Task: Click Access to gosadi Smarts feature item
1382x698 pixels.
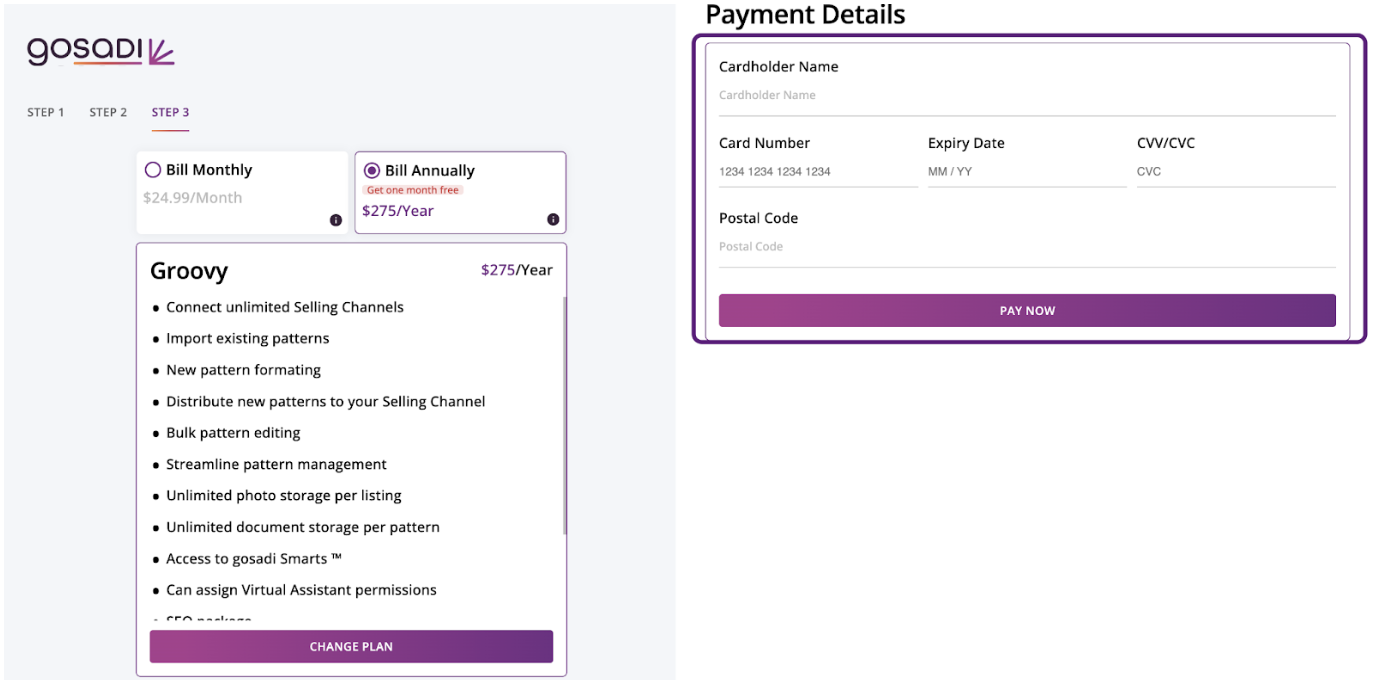Action: [254, 558]
